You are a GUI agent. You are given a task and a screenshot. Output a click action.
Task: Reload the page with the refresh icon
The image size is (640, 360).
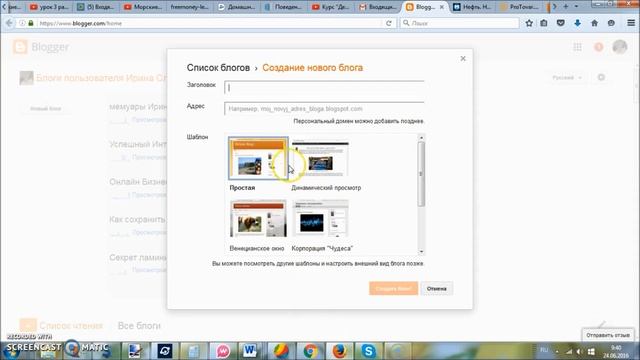tap(389, 23)
